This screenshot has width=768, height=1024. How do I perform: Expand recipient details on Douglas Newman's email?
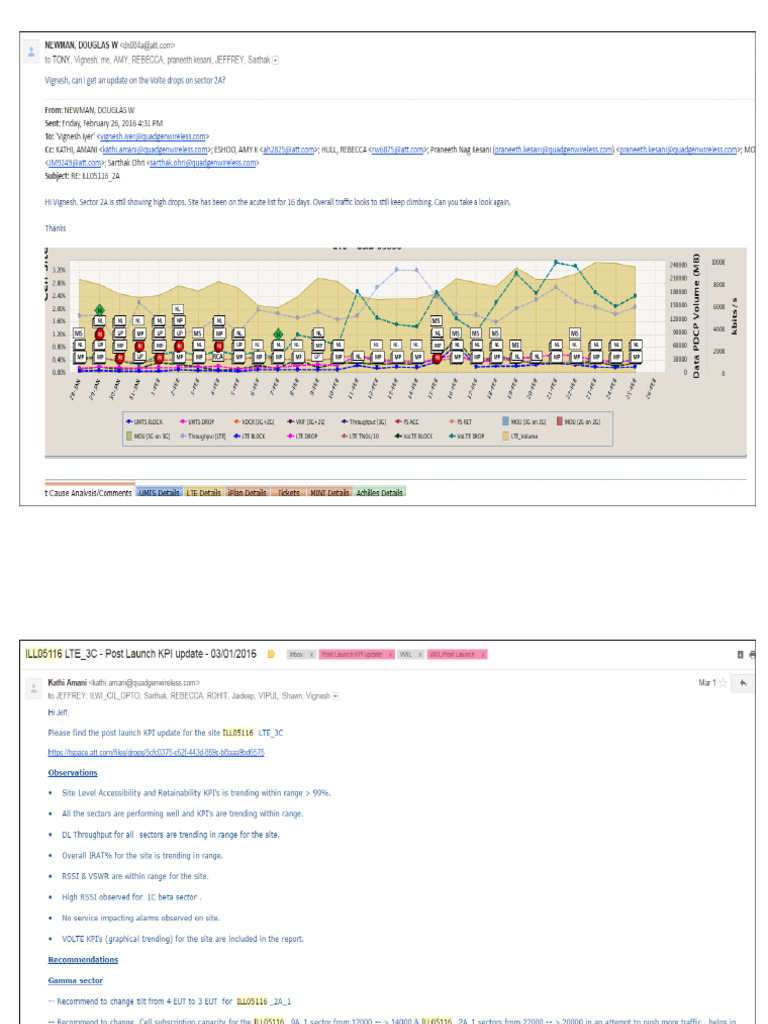click(x=276, y=60)
